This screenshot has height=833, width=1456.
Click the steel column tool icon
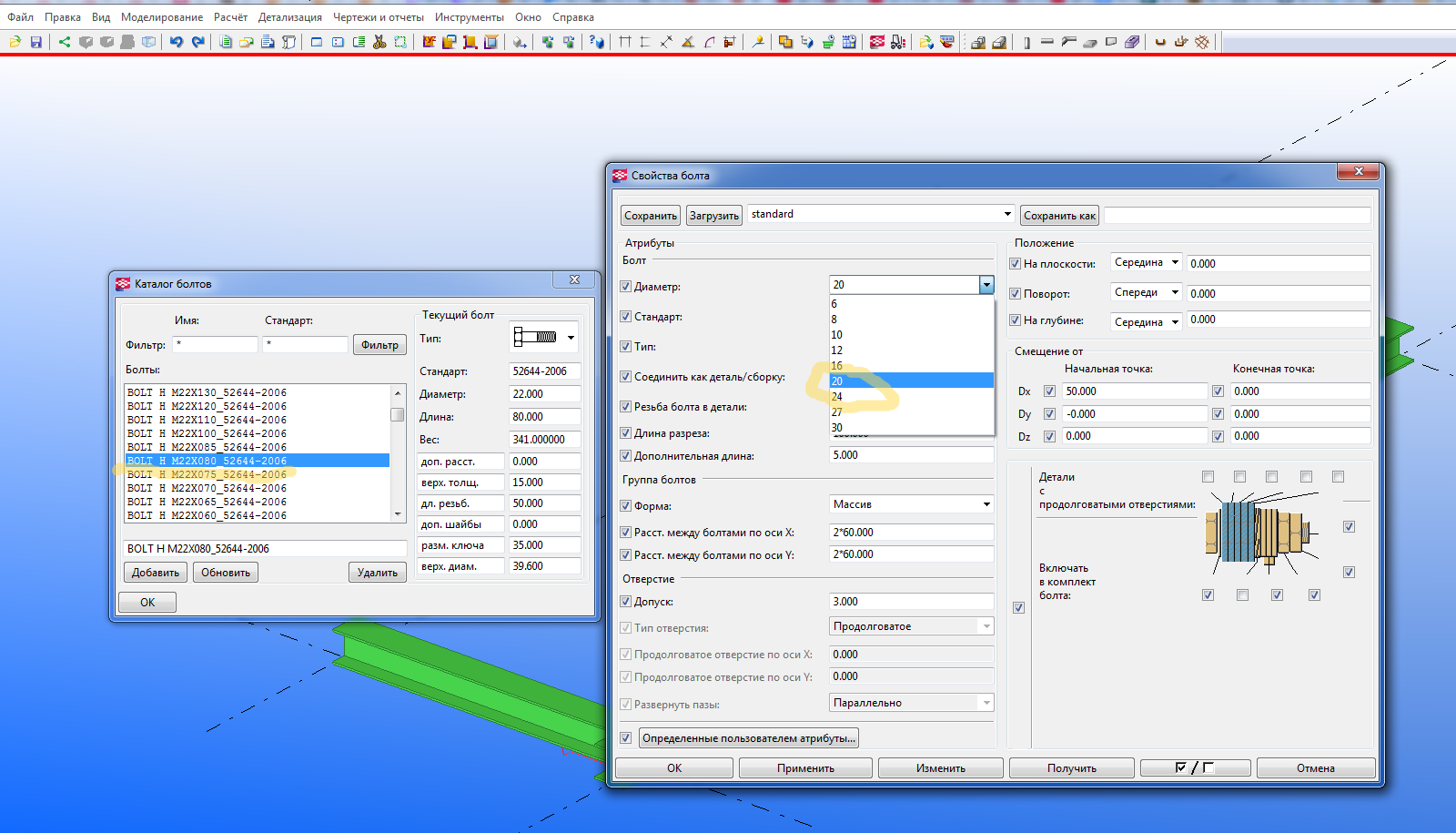tap(1027, 42)
